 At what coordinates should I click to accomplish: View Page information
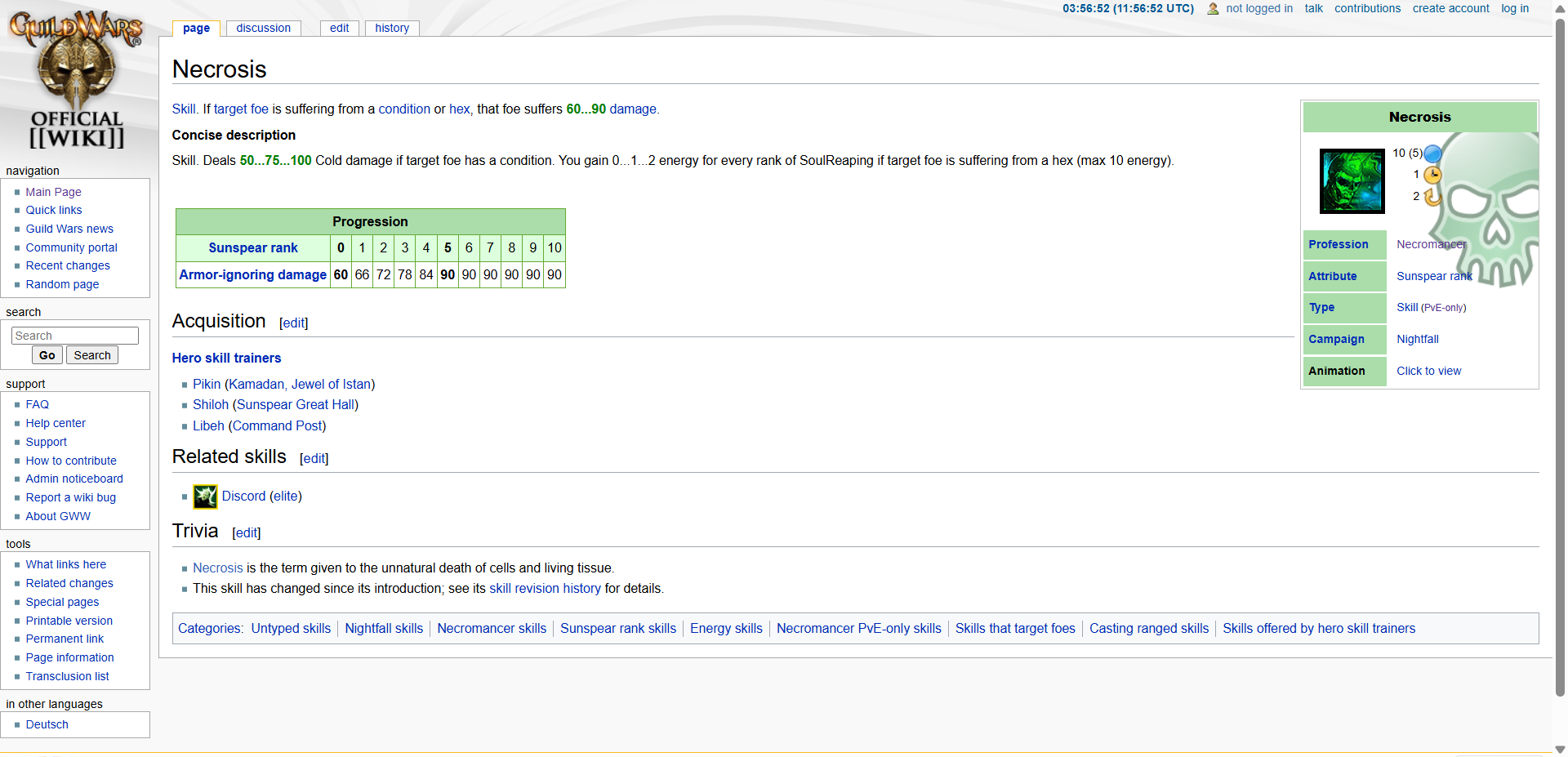[x=69, y=657]
